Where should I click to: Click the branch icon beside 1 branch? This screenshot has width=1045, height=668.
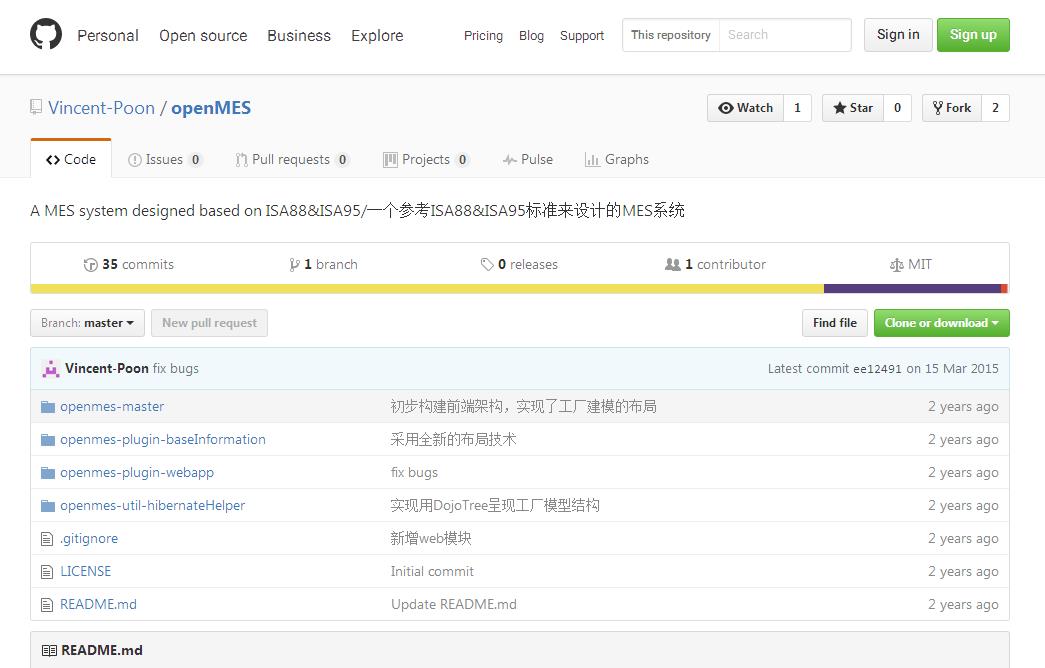(x=295, y=265)
